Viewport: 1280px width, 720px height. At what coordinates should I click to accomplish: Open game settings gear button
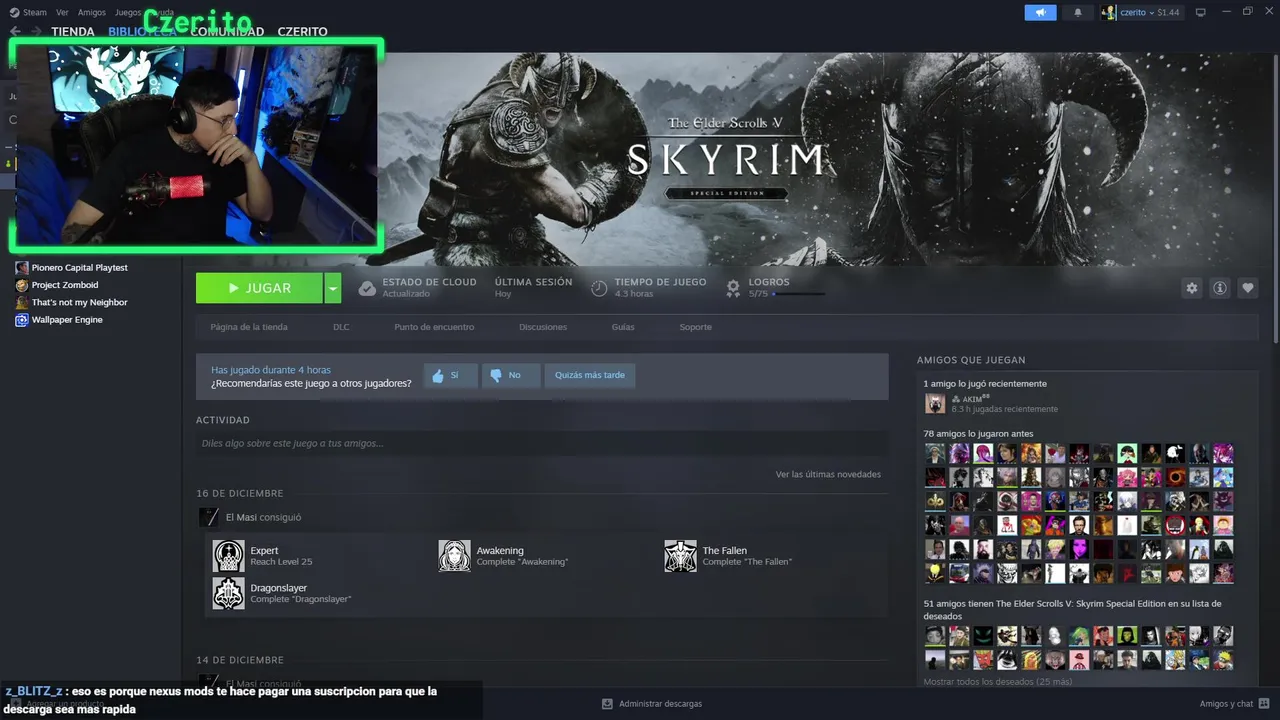pyautogui.click(x=1191, y=288)
